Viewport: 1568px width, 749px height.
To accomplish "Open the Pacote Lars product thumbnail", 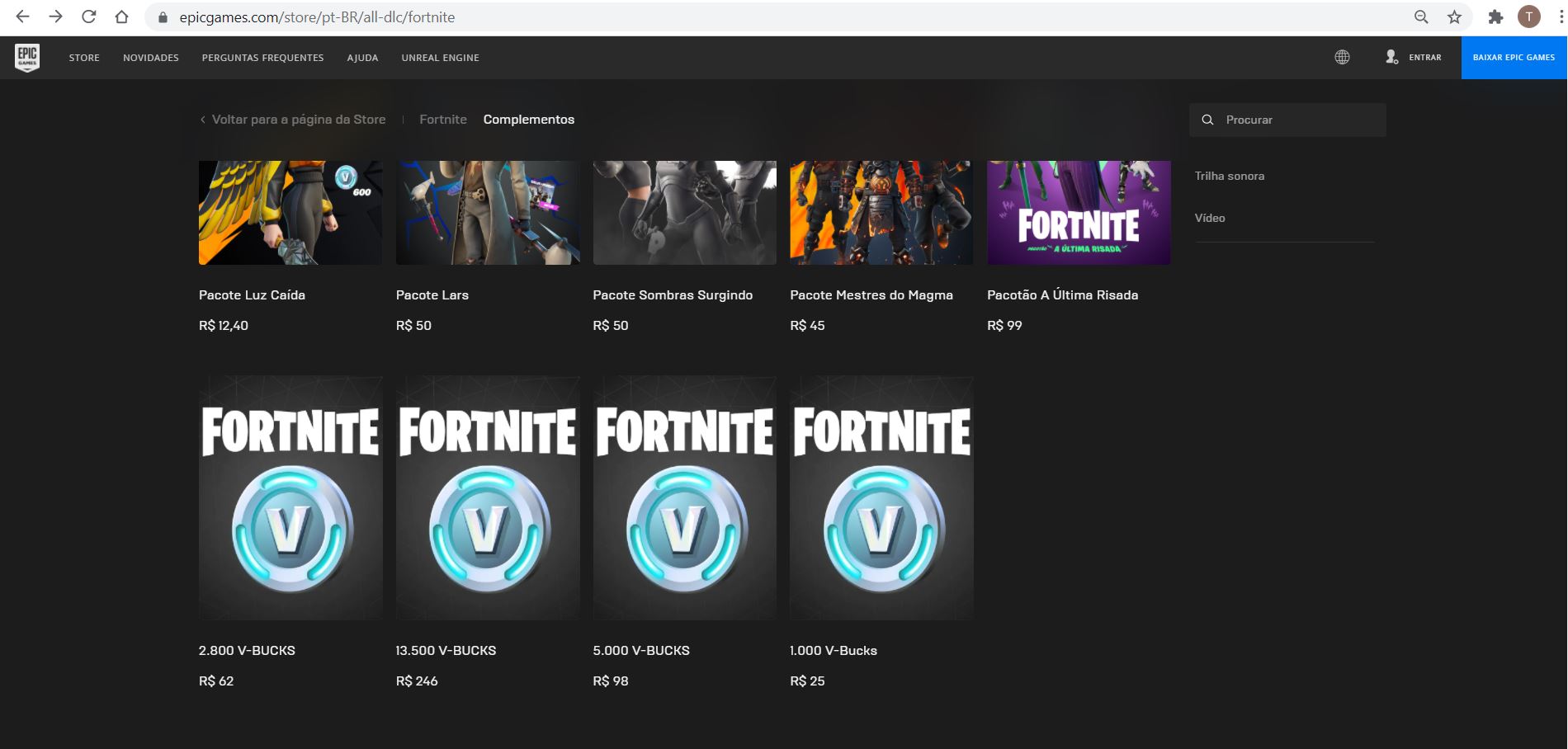I will pyautogui.click(x=487, y=212).
